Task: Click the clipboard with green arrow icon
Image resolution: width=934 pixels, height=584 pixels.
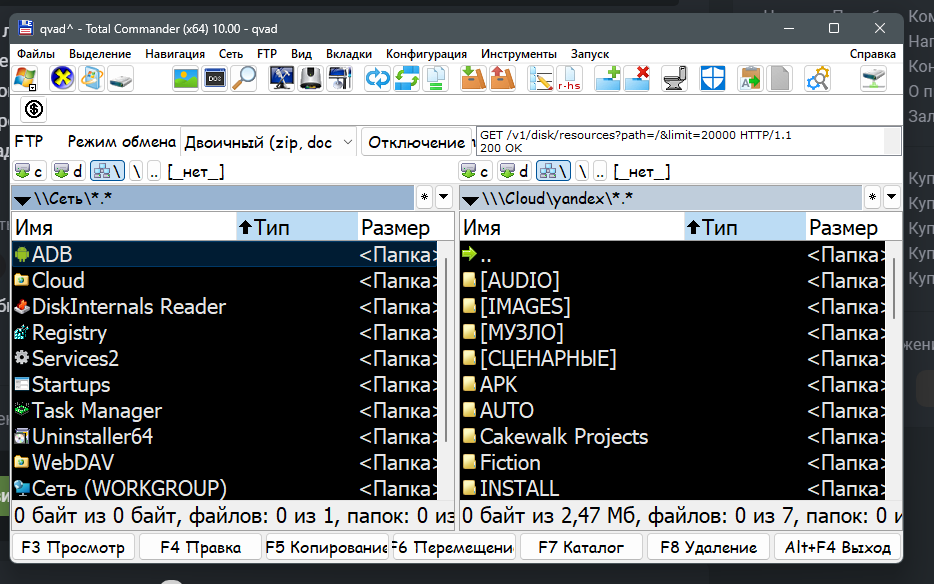Action: 750,79
